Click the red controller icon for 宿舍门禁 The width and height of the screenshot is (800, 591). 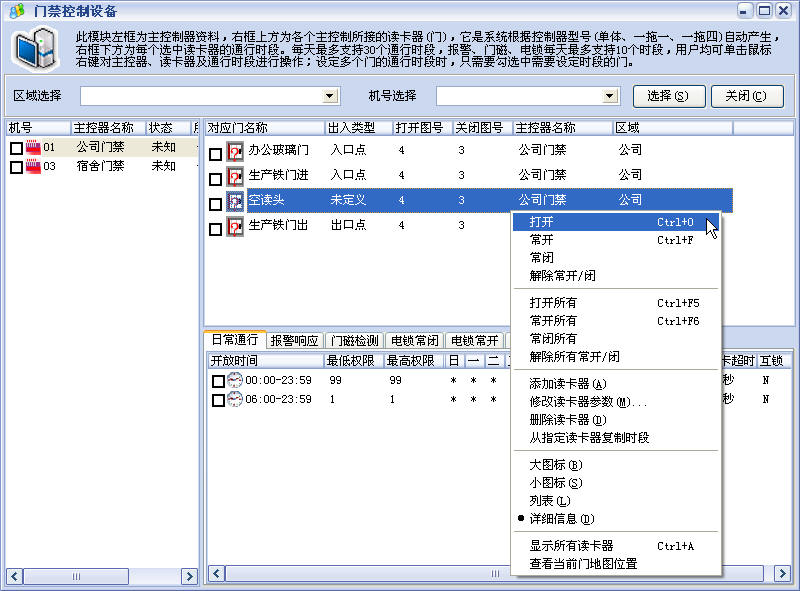[x=32, y=166]
